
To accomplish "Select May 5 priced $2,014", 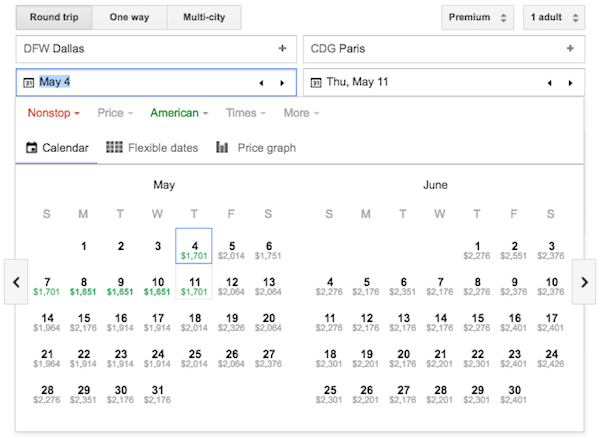I will click(x=231, y=250).
